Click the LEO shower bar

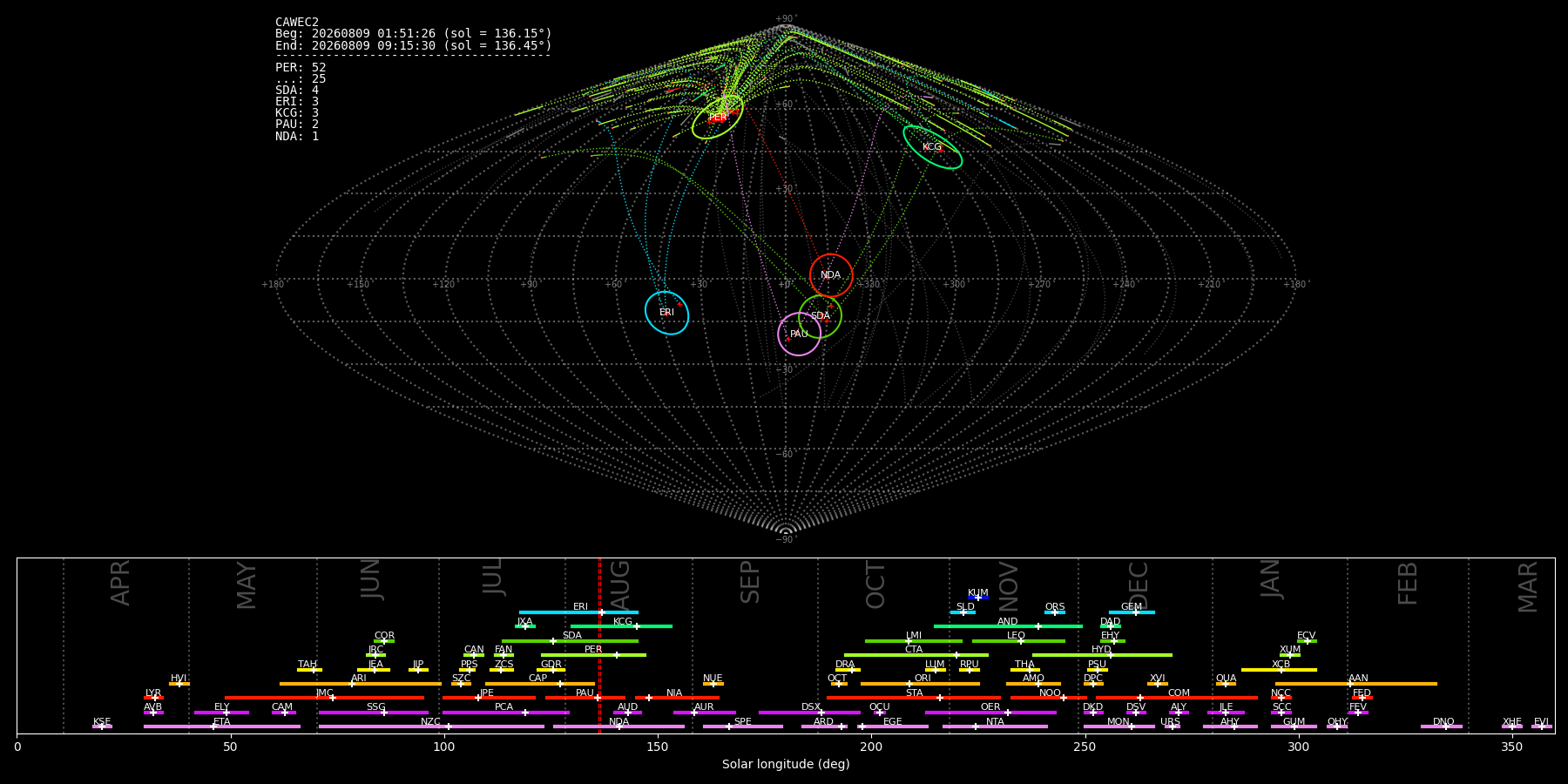pyautogui.click(x=1018, y=641)
